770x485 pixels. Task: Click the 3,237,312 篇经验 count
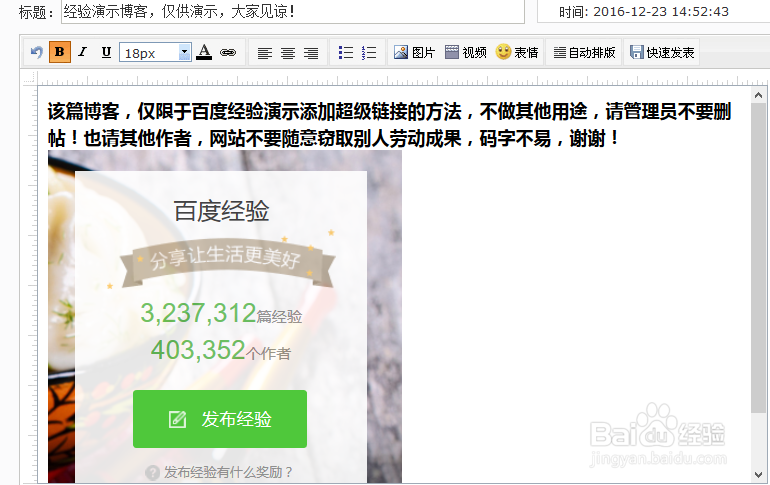tap(221, 313)
